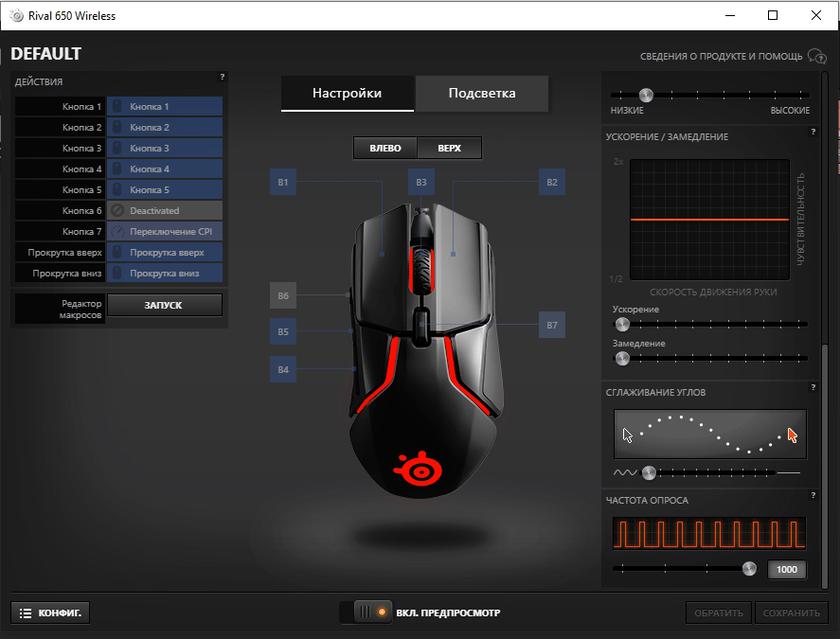This screenshot has height=639, width=840.
Task: Open the Deactivated dropdown for Кнопка 6
Action: pos(165,211)
